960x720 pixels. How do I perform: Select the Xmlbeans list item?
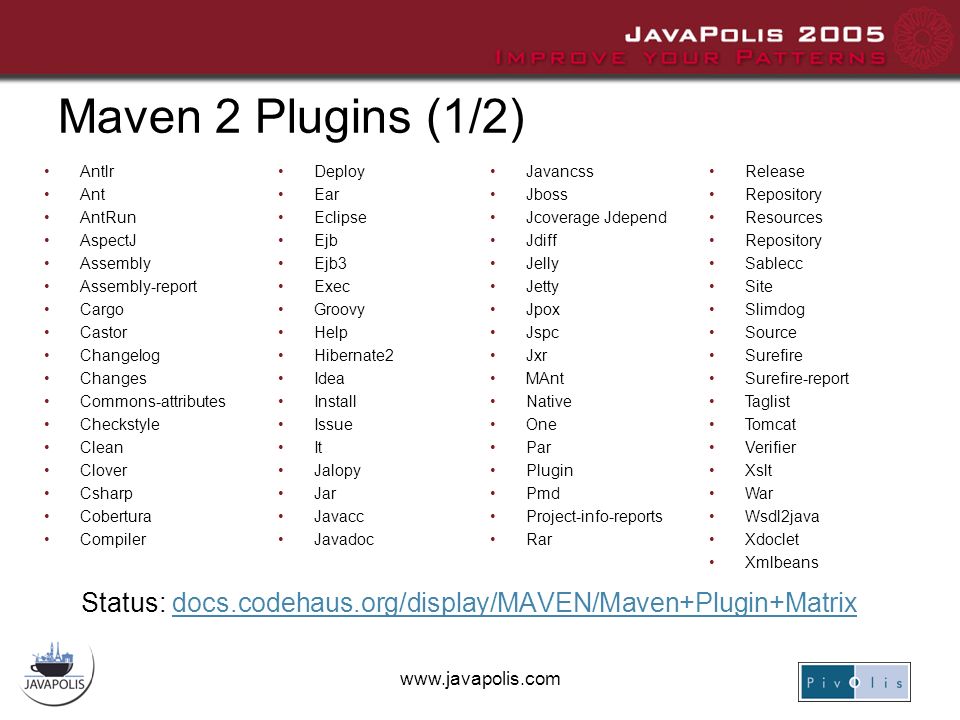click(x=781, y=563)
